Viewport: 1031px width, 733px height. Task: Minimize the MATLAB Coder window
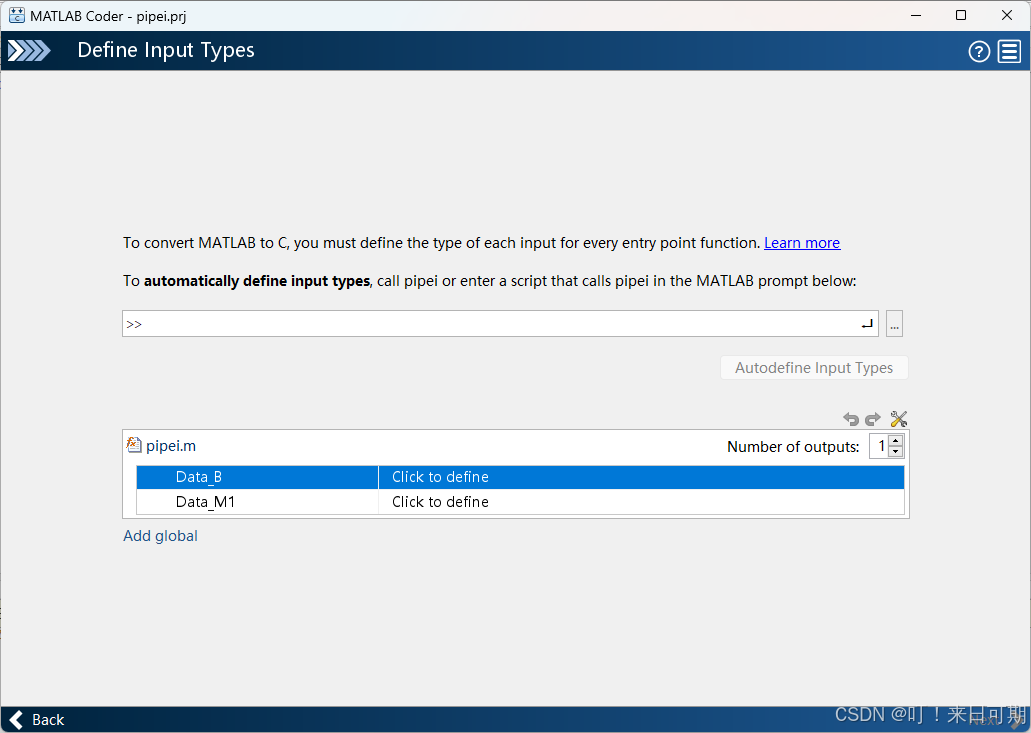916,15
